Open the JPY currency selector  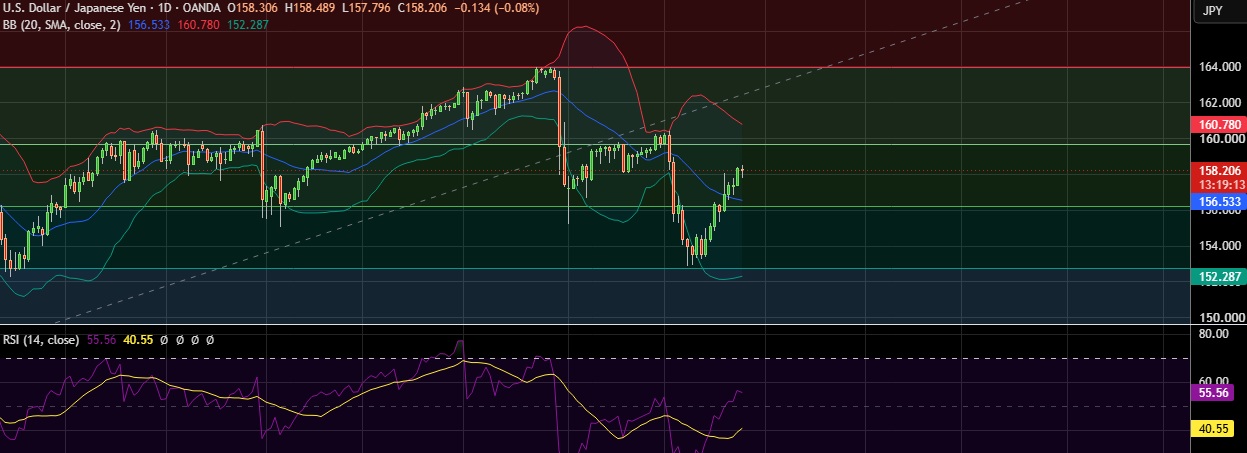click(x=1212, y=10)
